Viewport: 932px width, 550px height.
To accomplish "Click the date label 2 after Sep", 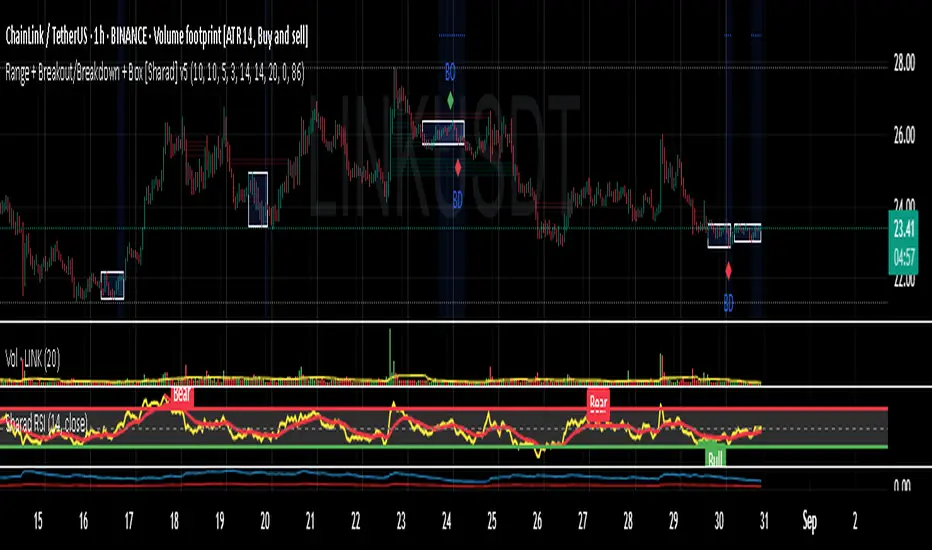I will 855,521.
